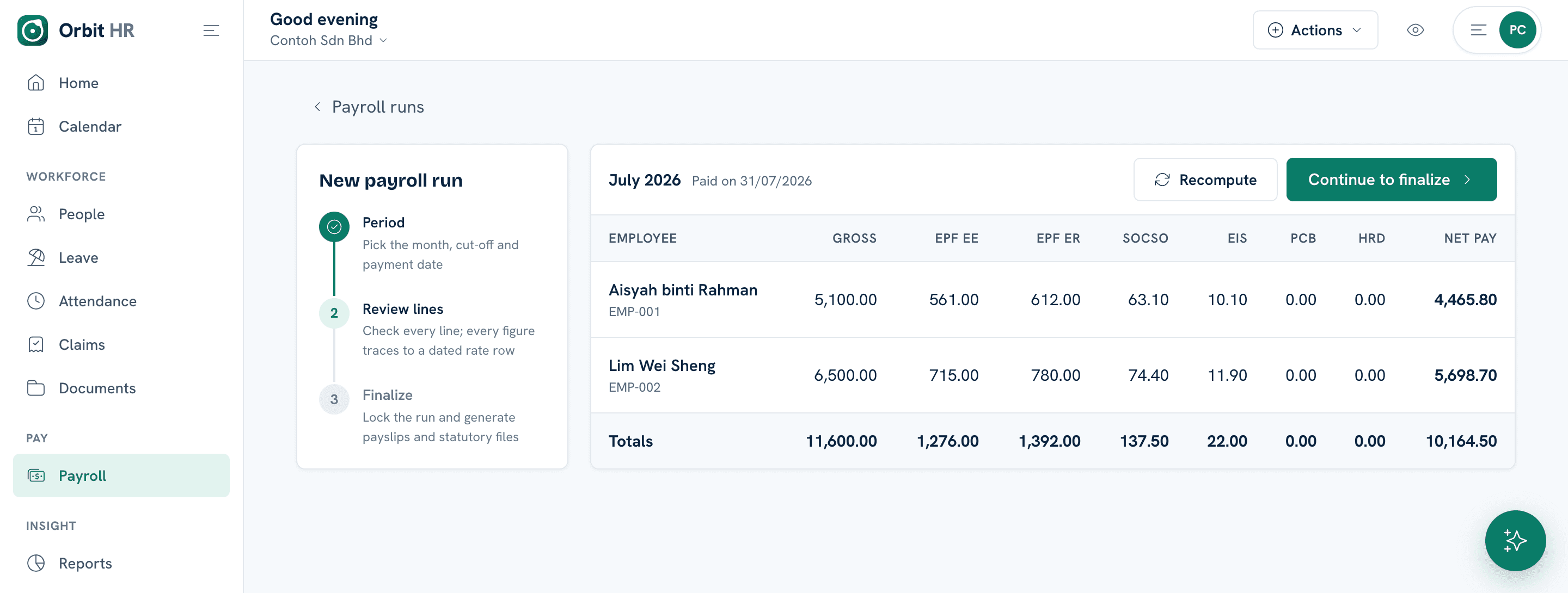Click the Recompute button
This screenshot has height=593, width=1568.
(x=1205, y=180)
